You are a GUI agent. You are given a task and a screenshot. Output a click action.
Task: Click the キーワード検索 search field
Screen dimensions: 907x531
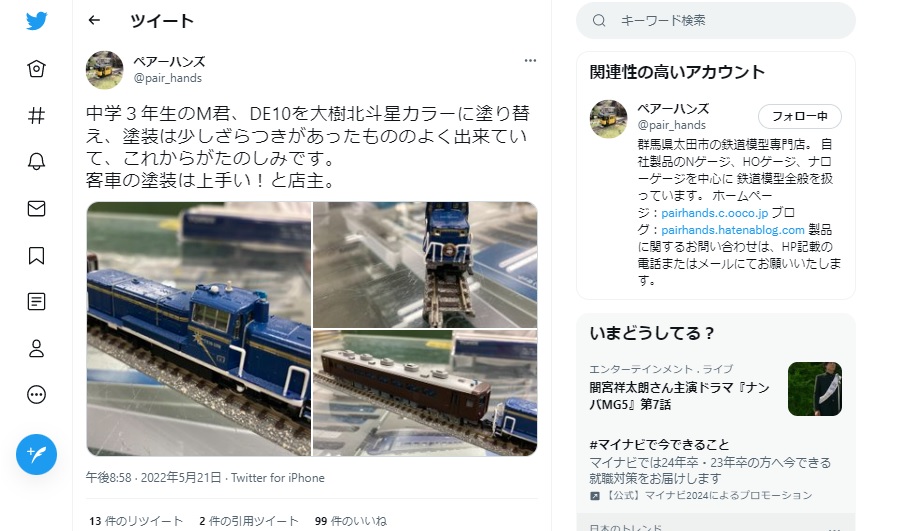coord(716,20)
